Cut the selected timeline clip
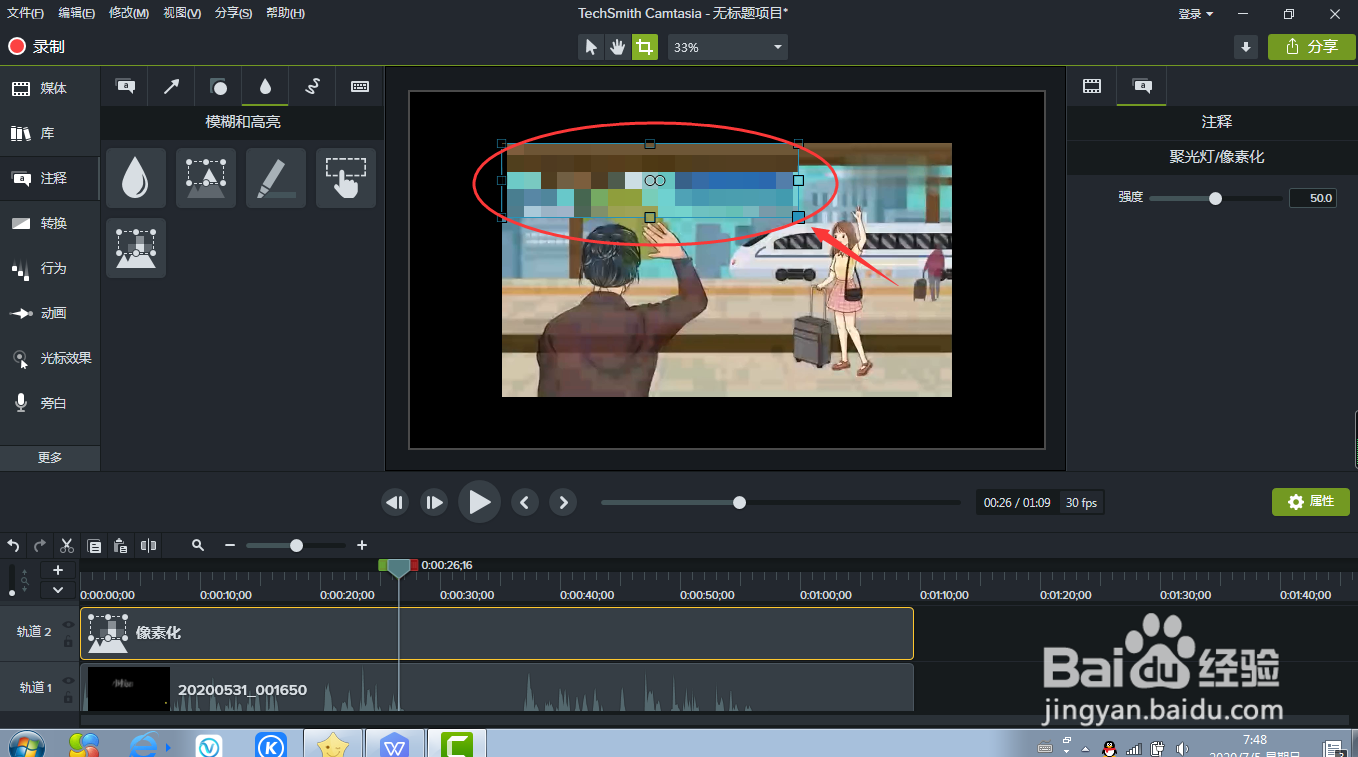1358x757 pixels. (x=67, y=545)
